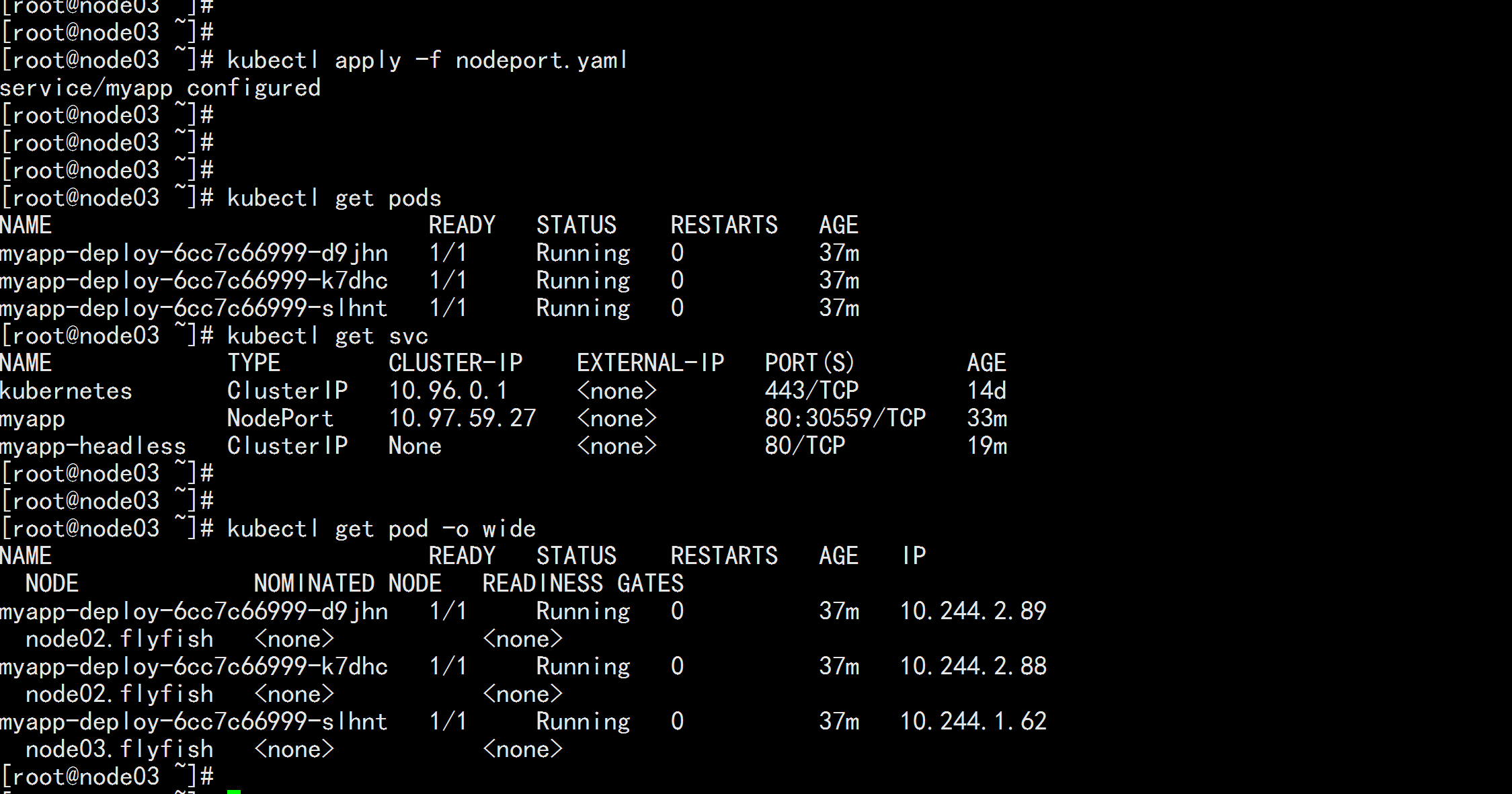Screen dimensions: 1512x794
Task: Click pod IP 10.244.1.62
Action: tap(973, 722)
